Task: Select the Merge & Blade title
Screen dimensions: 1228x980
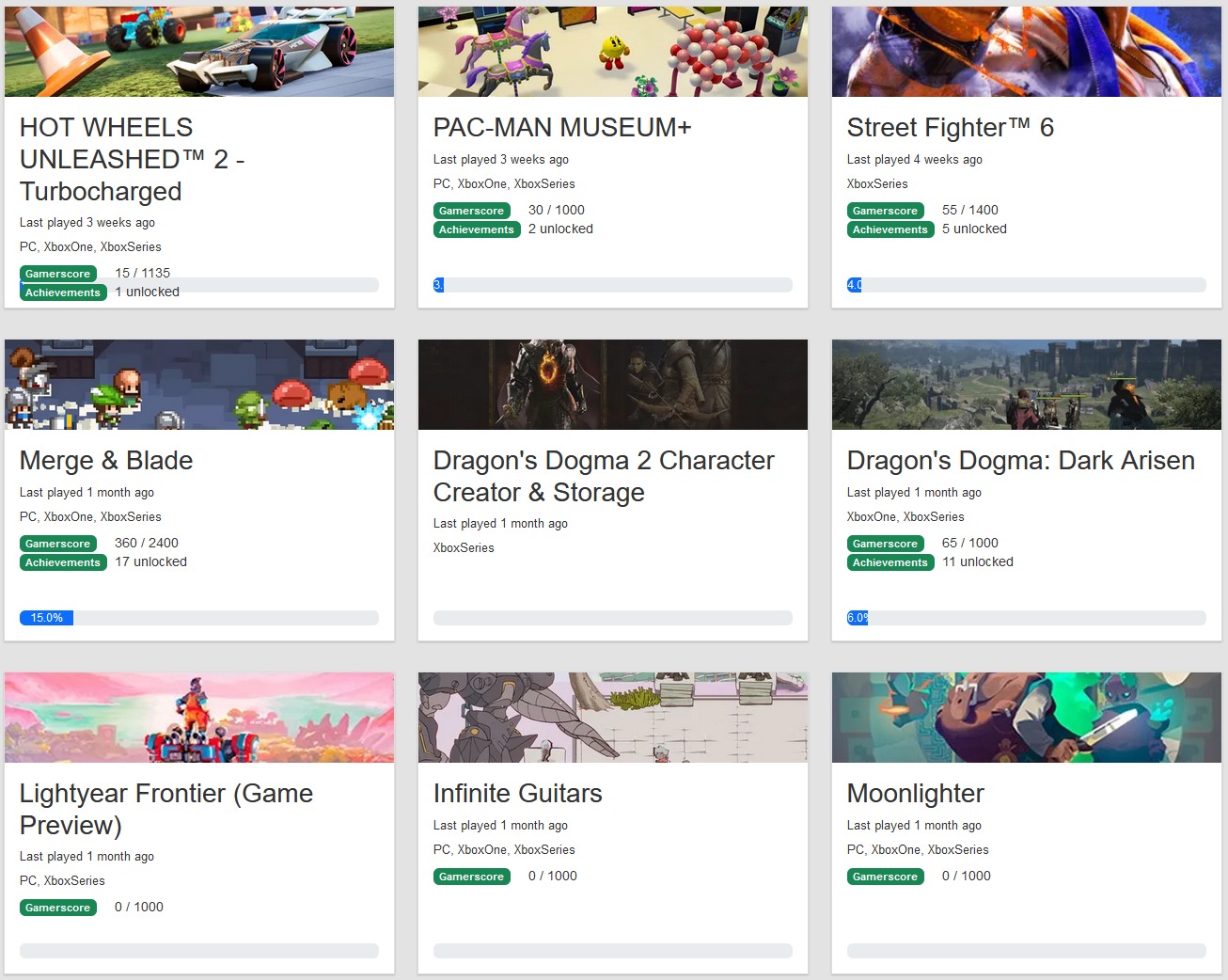Action: 106,460
